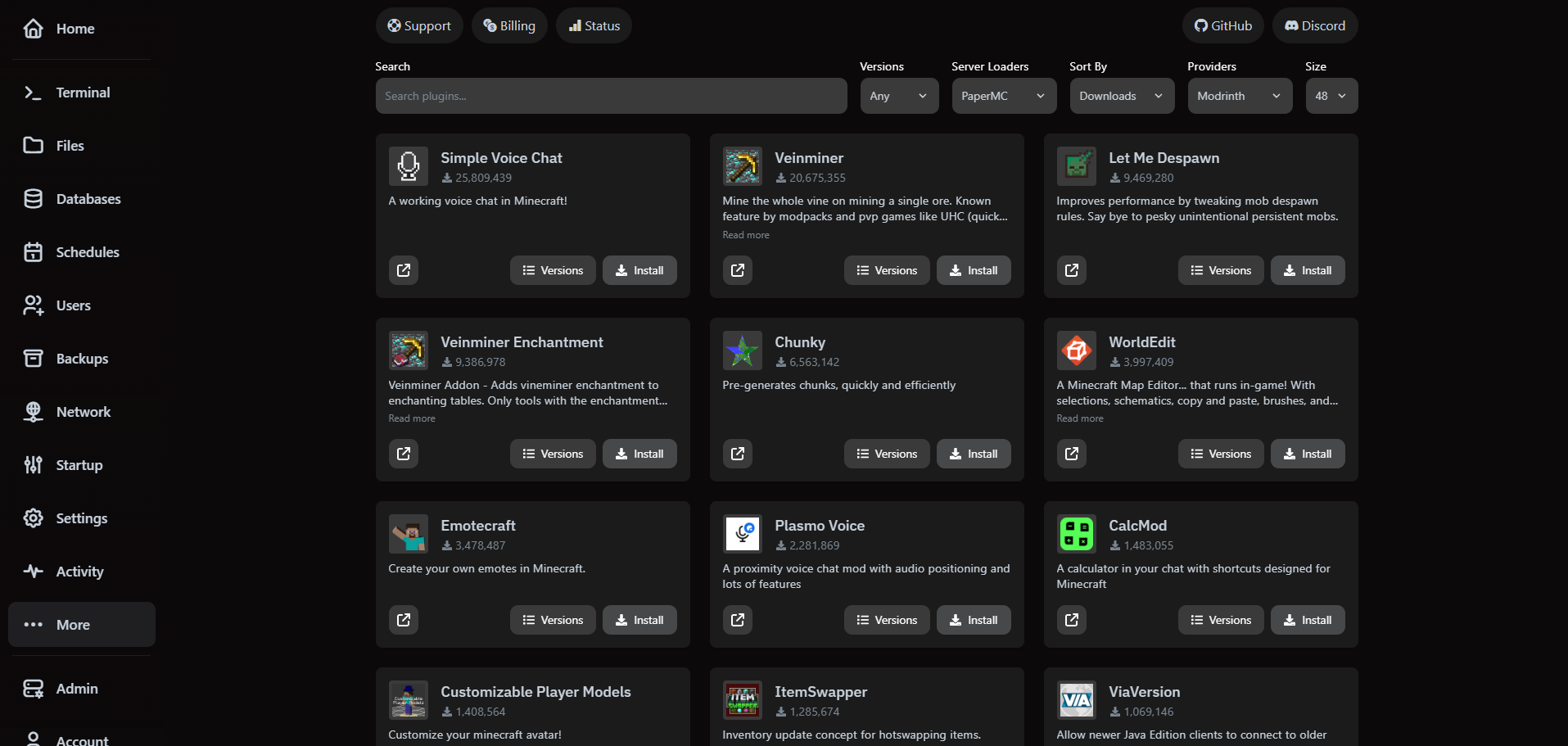The image size is (1568, 746).
Task: Open Startup settings from the sidebar
Action: pyautogui.click(x=79, y=464)
